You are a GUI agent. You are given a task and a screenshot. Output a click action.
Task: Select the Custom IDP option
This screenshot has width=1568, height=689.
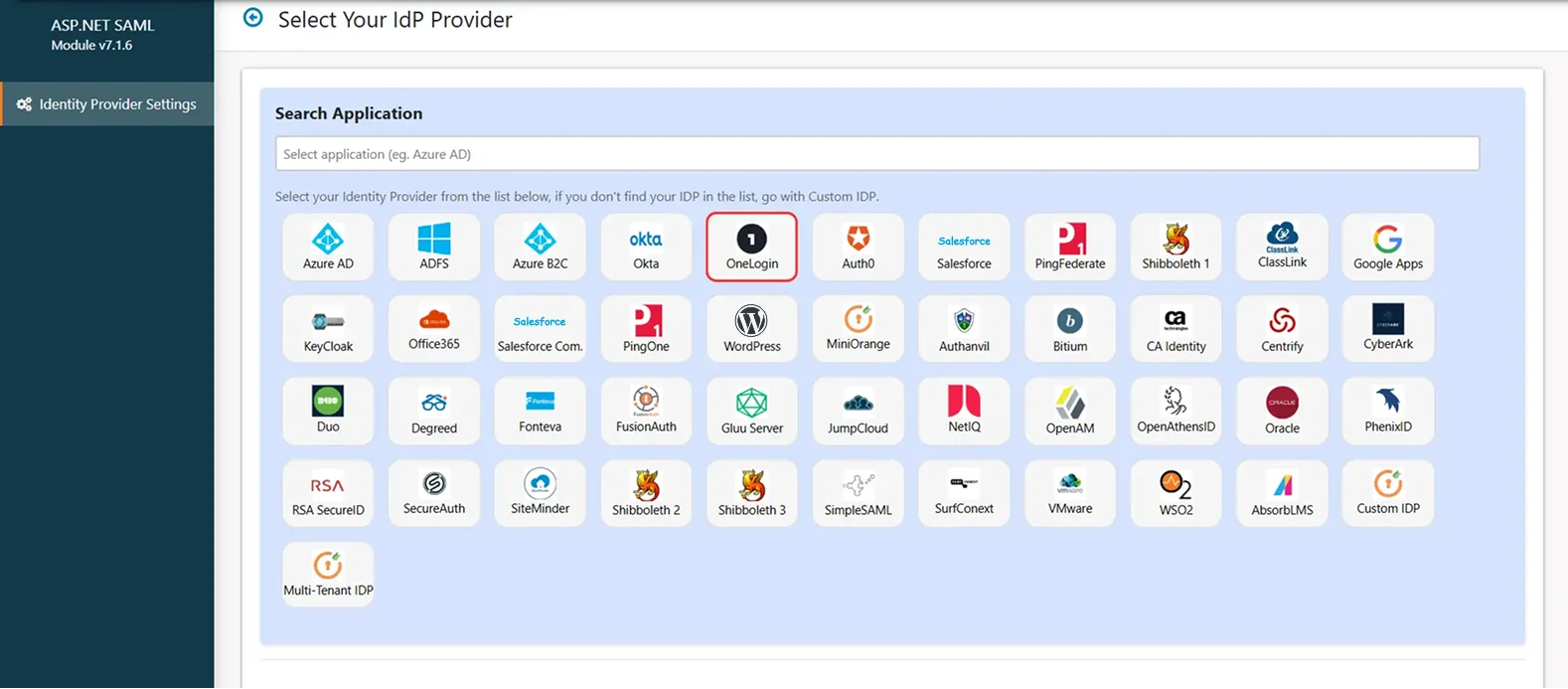[1388, 493]
